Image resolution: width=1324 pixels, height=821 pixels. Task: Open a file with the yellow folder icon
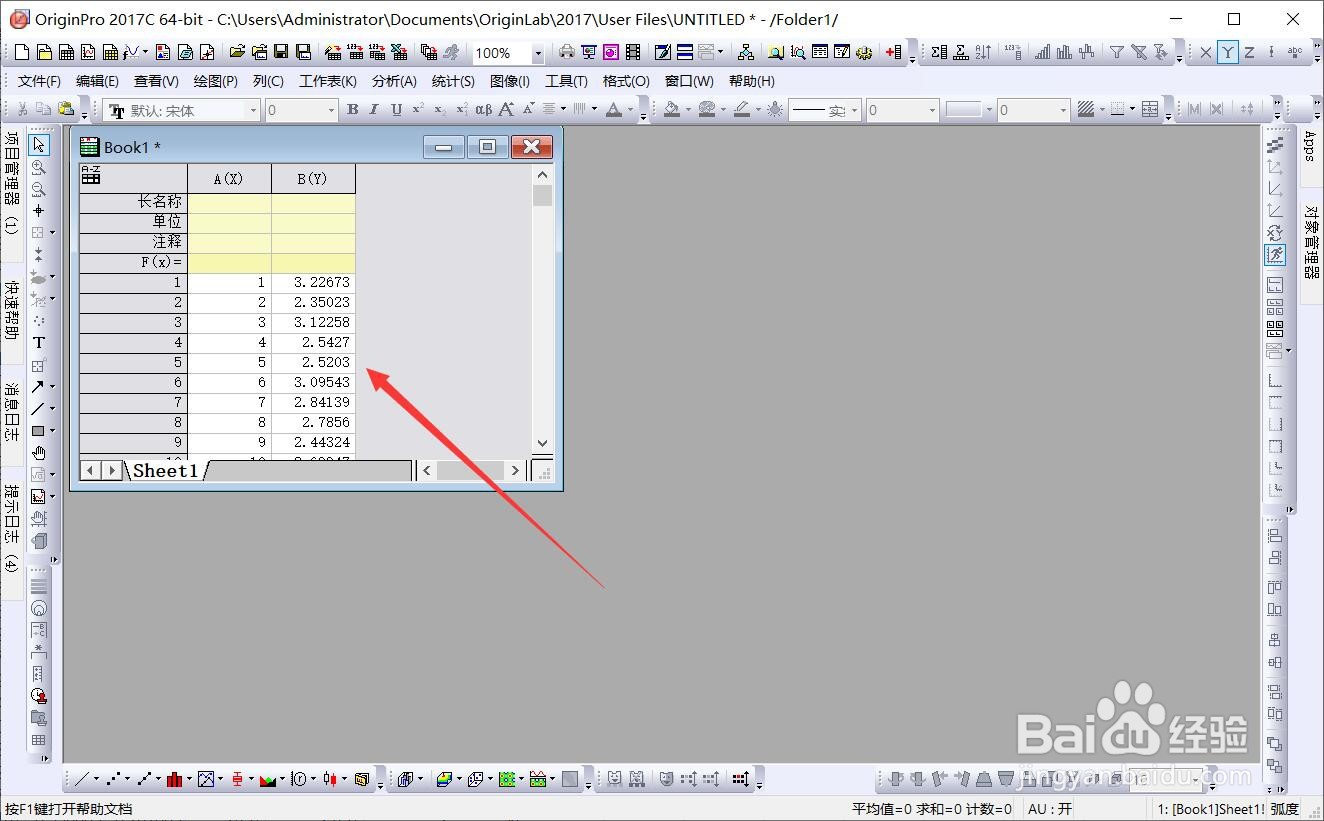tap(237, 52)
